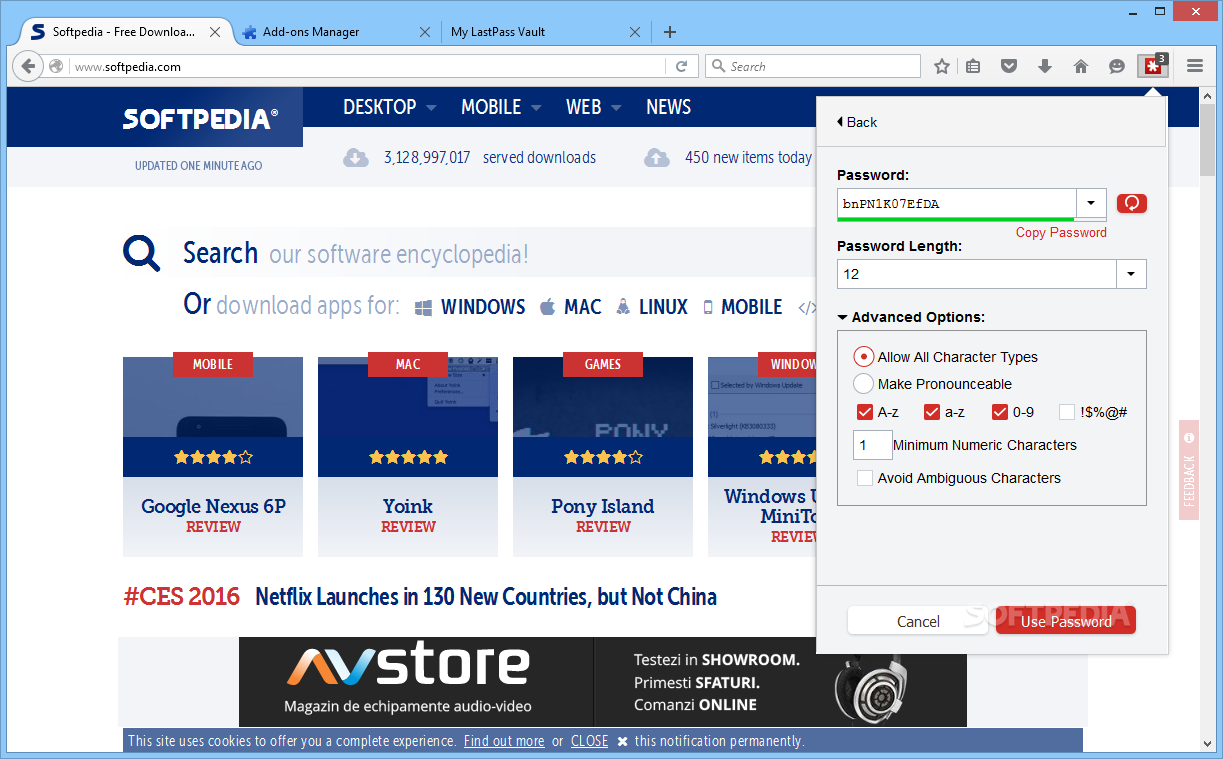This screenshot has height=759, width=1223.
Task: Click the CLOSE cookie notification link
Action: (590, 741)
